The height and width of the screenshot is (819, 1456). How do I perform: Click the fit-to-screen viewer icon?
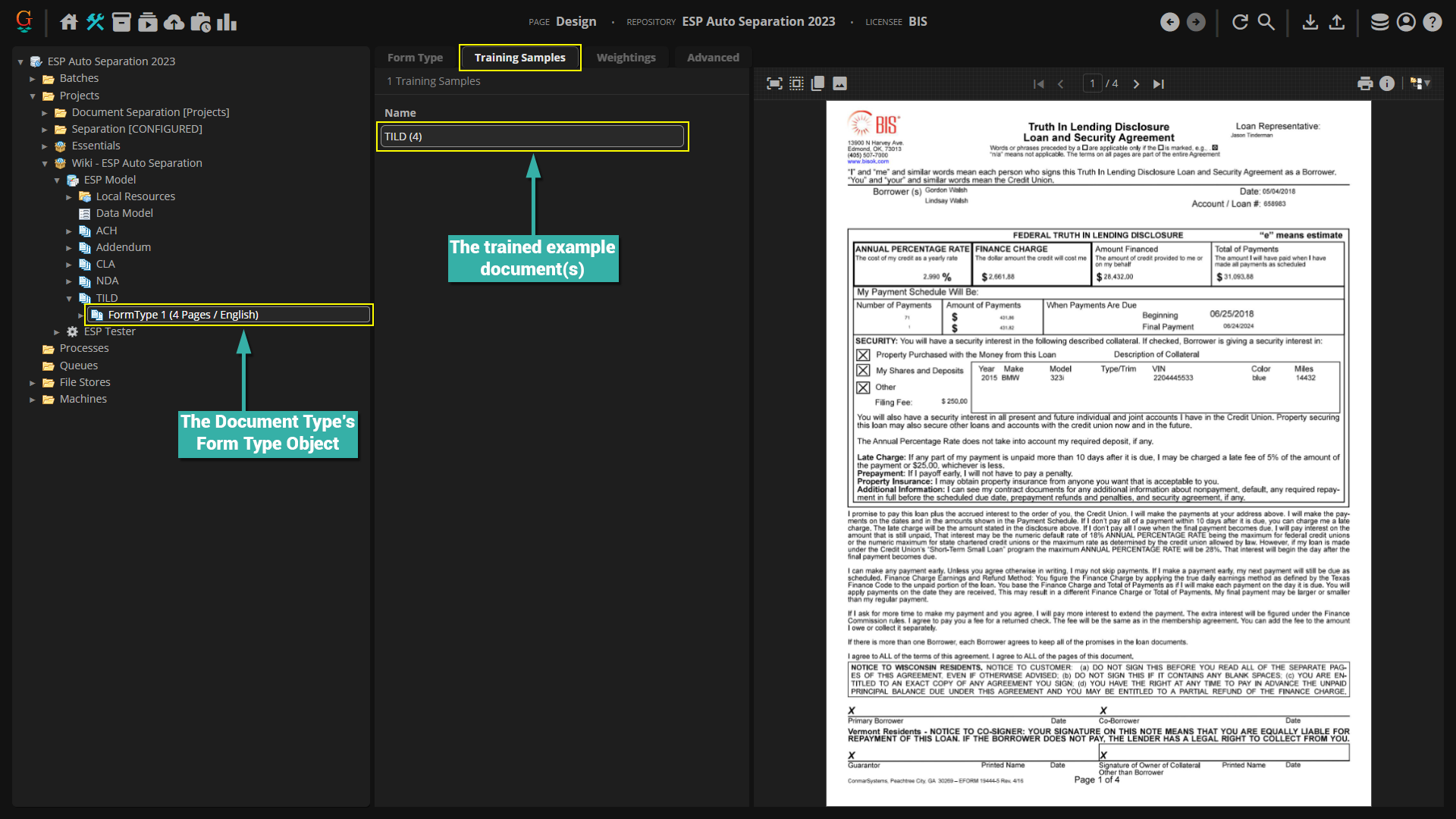tap(774, 83)
